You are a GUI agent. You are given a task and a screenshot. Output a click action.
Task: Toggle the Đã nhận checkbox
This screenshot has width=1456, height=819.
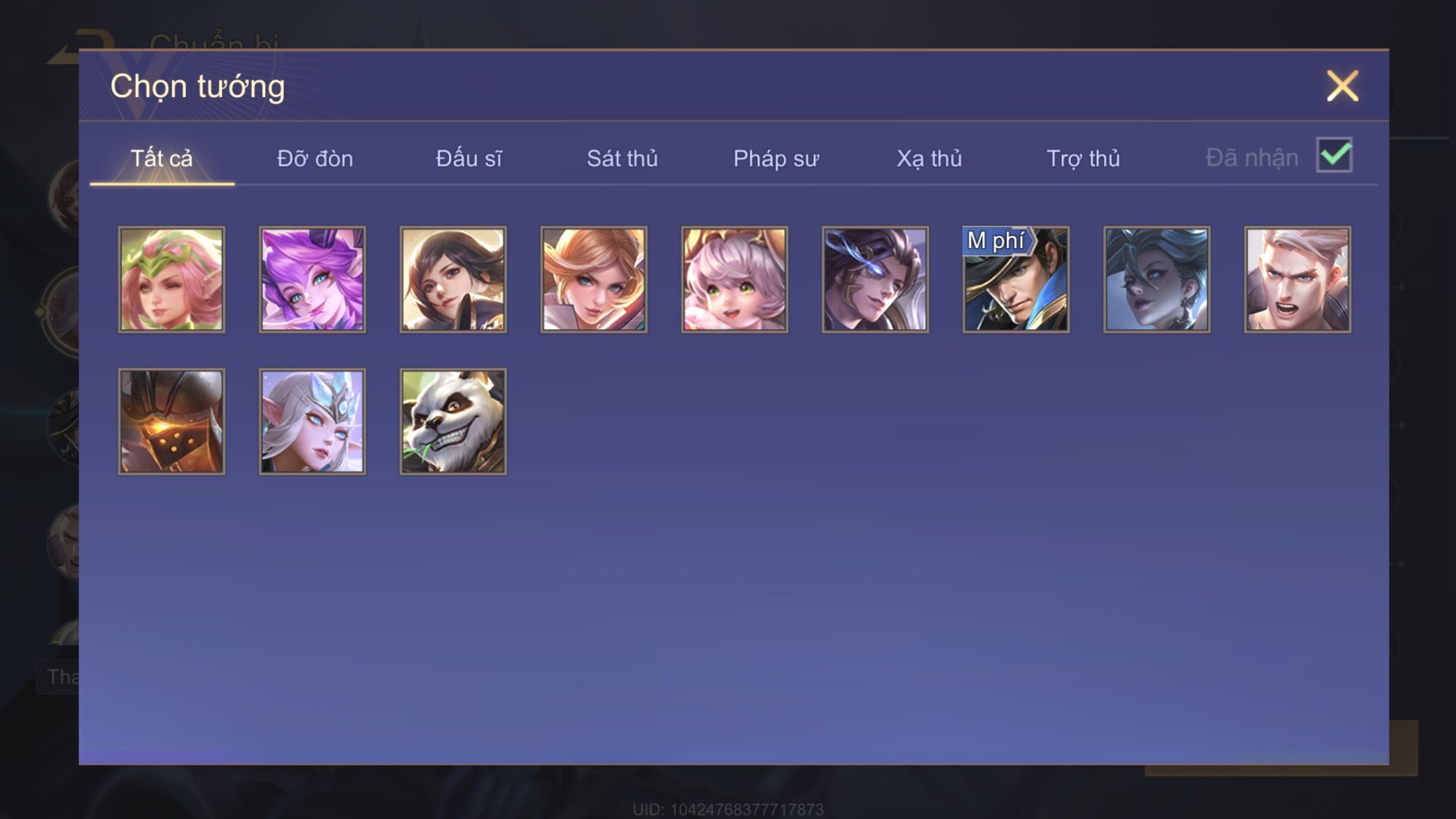pos(1334,155)
